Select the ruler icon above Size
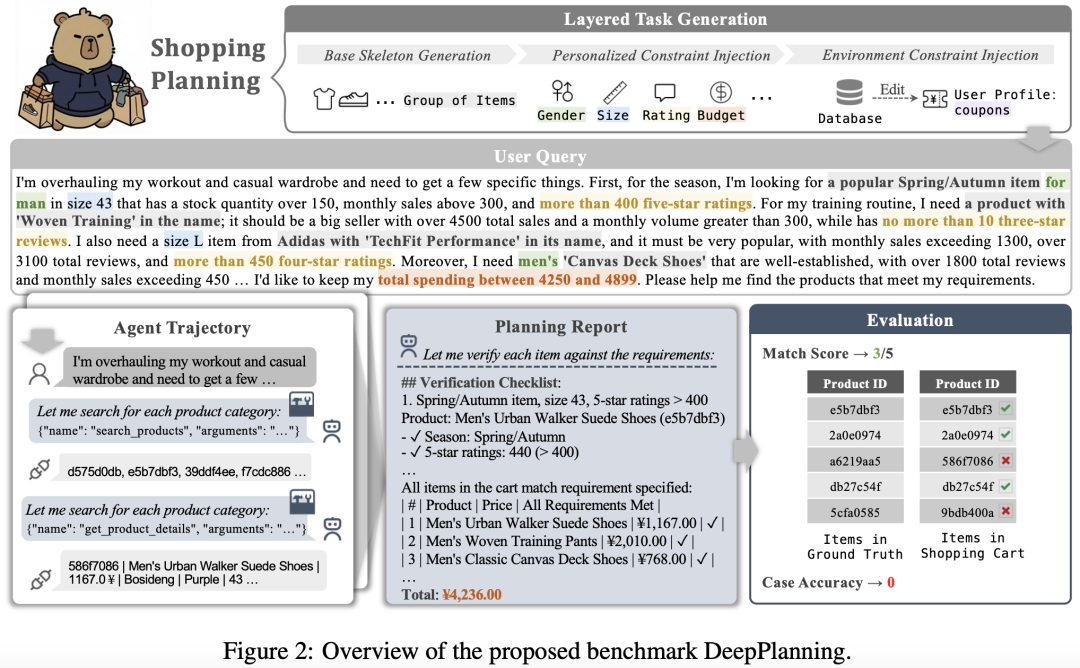This screenshot has width=1080, height=668. (x=614, y=92)
